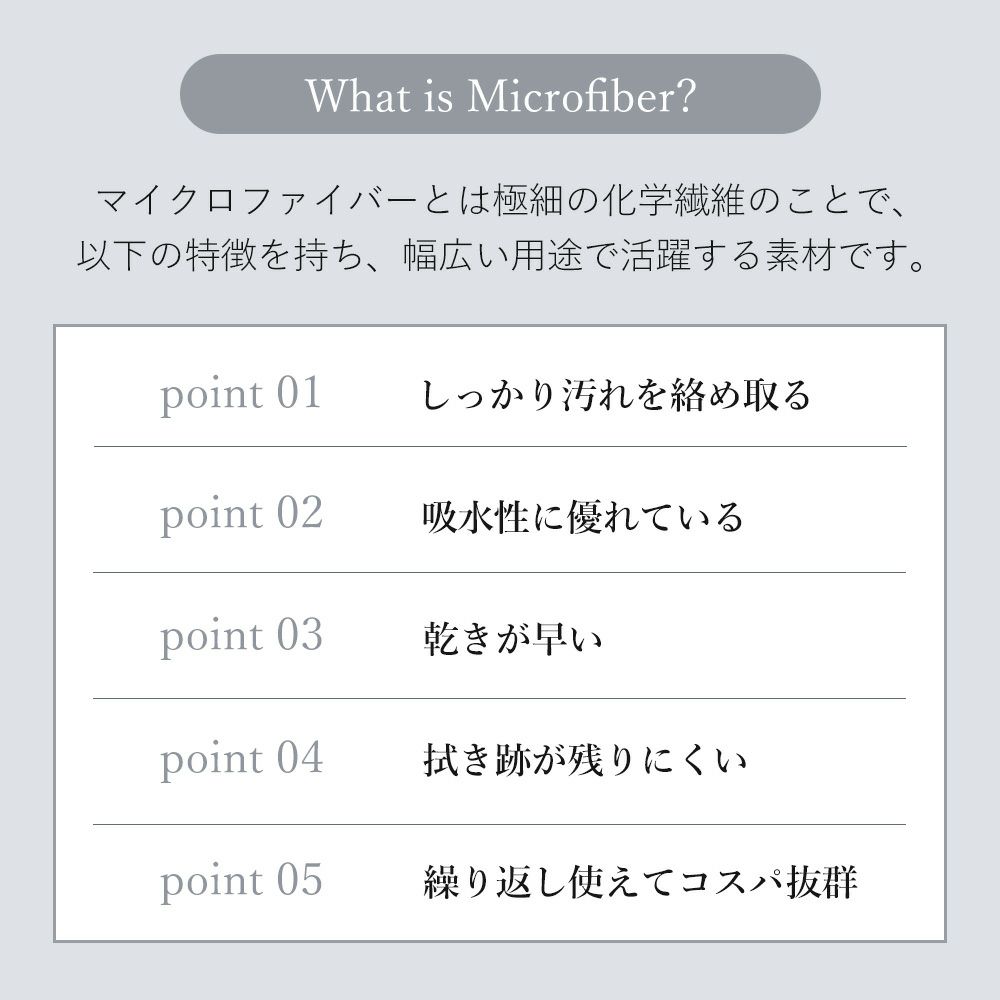The width and height of the screenshot is (1000, 1000).
Task: Click the 吸水性に優れている text
Action: (584, 517)
